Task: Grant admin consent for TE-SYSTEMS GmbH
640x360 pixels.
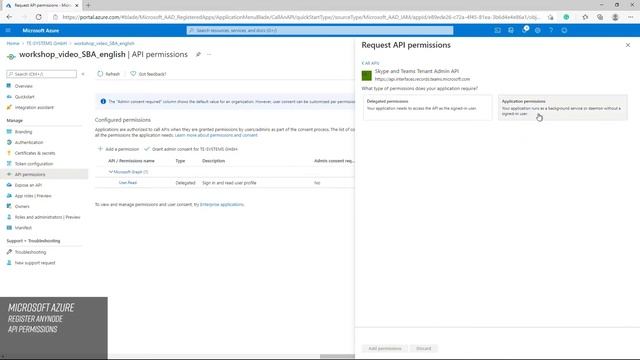Action: (x=191, y=149)
